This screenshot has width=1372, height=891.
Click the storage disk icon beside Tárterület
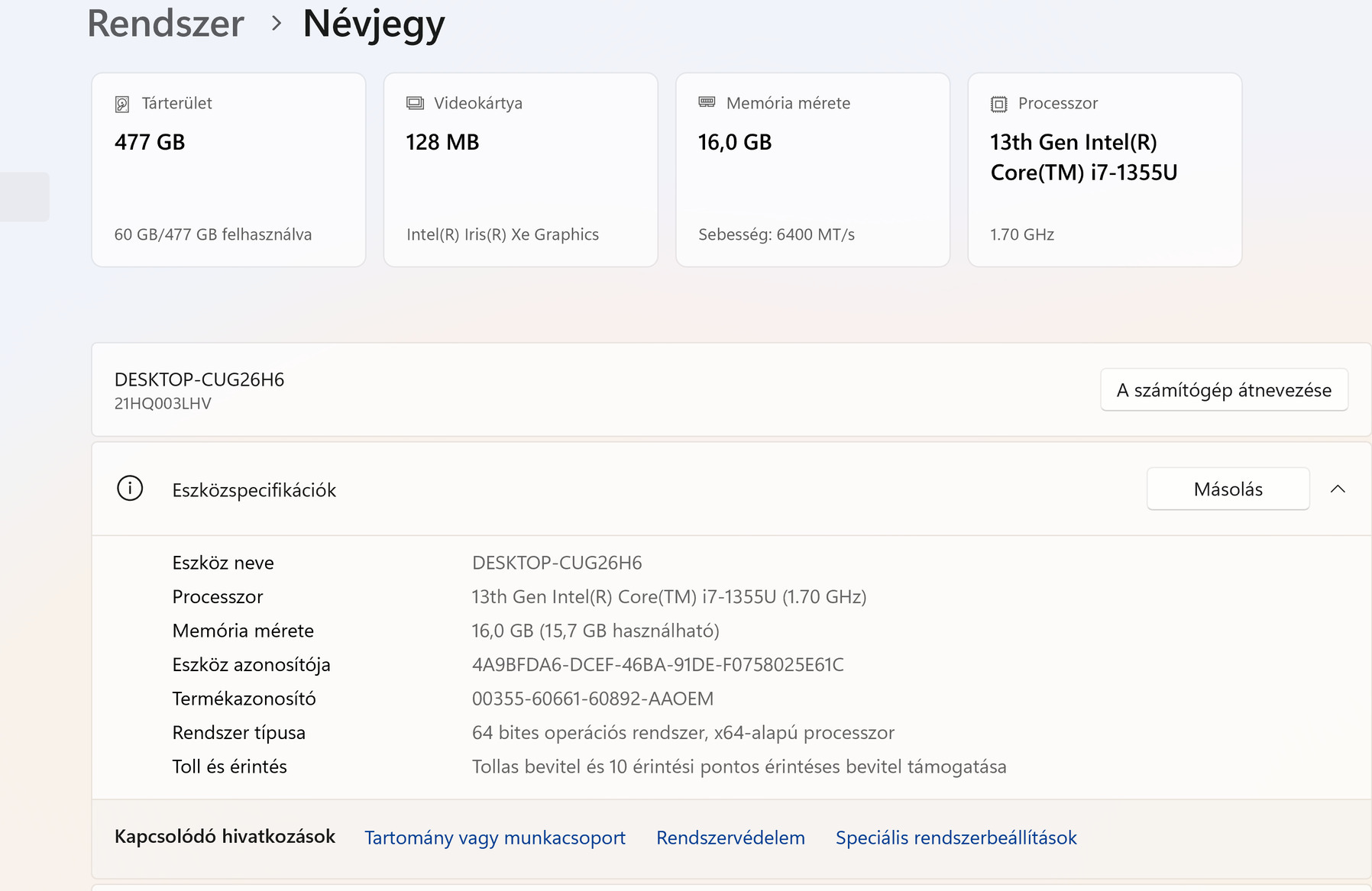122,104
